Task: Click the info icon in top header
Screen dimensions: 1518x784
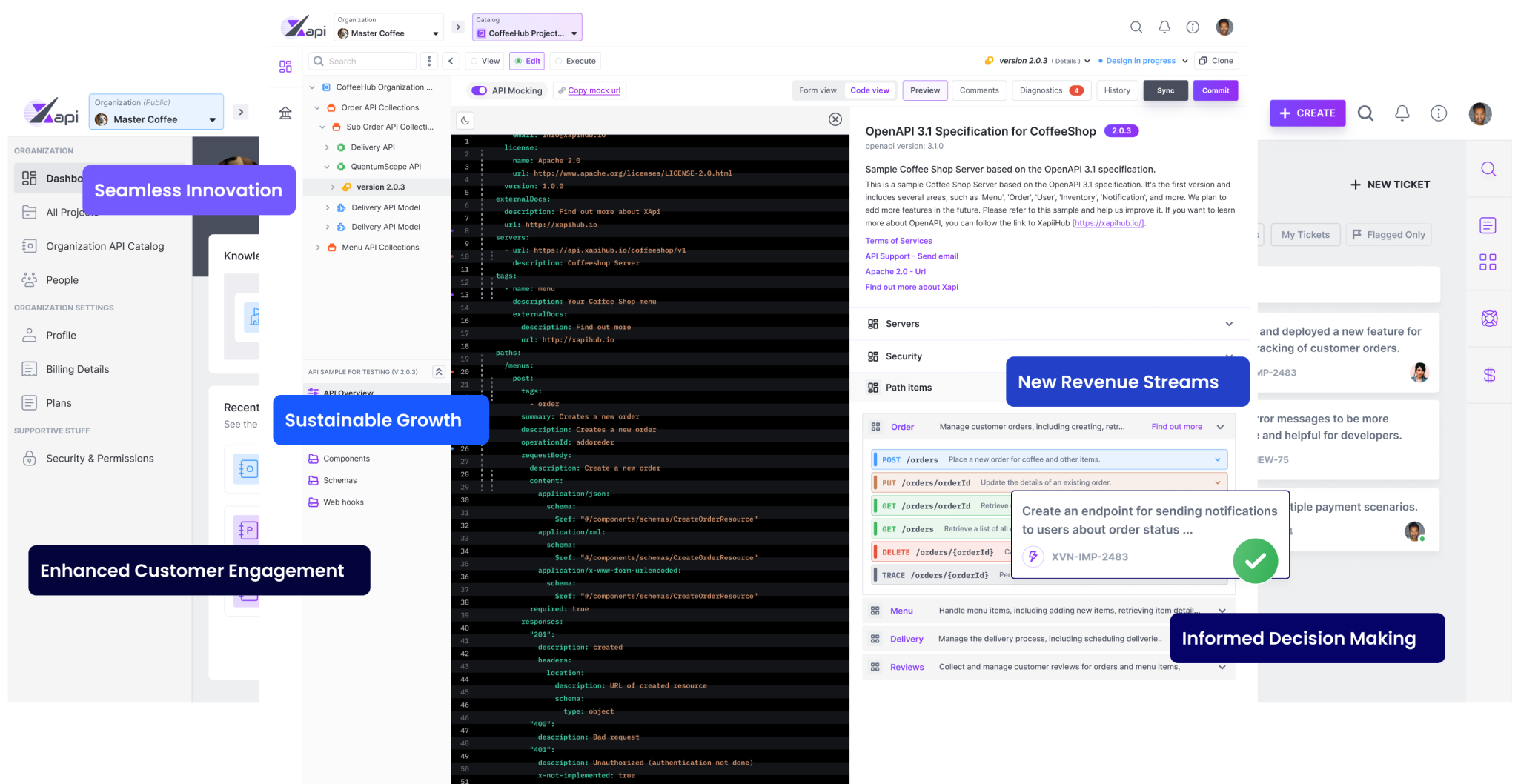Action: click(1193, 27)
